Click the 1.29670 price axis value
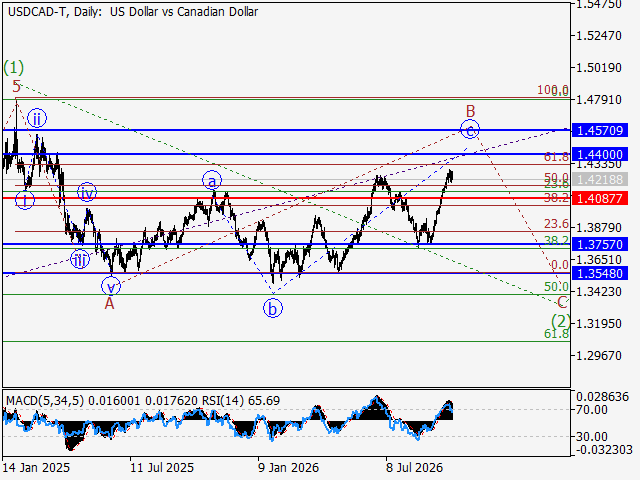This screenshot has height=480, width=640. [x=598, y=356]
